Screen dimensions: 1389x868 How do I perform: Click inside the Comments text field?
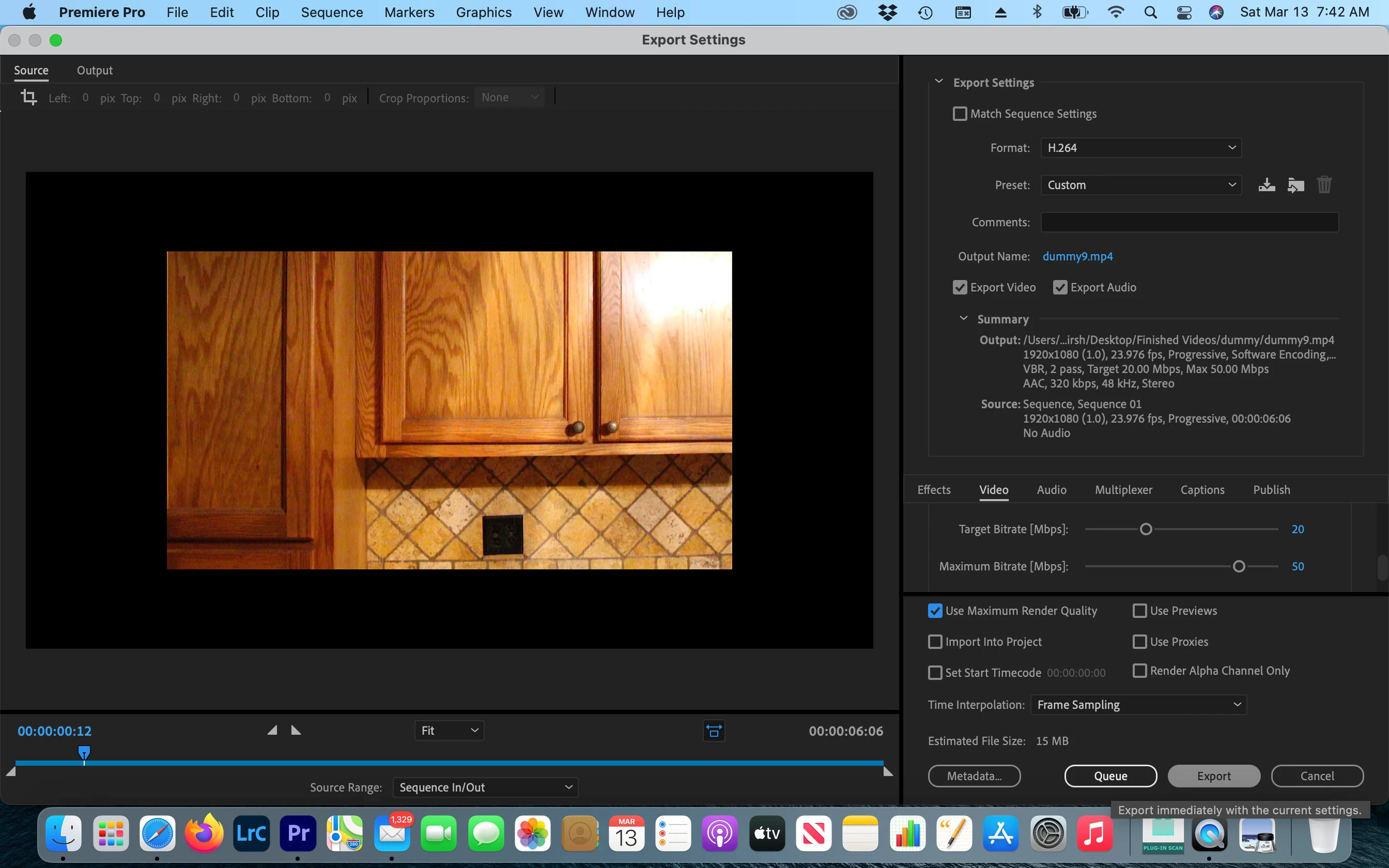(1189, 222)
